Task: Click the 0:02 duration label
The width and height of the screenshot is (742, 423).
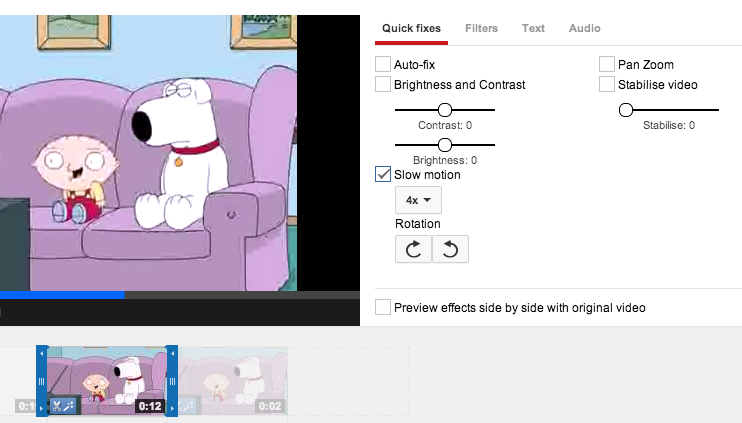Action: click(x=270, y=406)
